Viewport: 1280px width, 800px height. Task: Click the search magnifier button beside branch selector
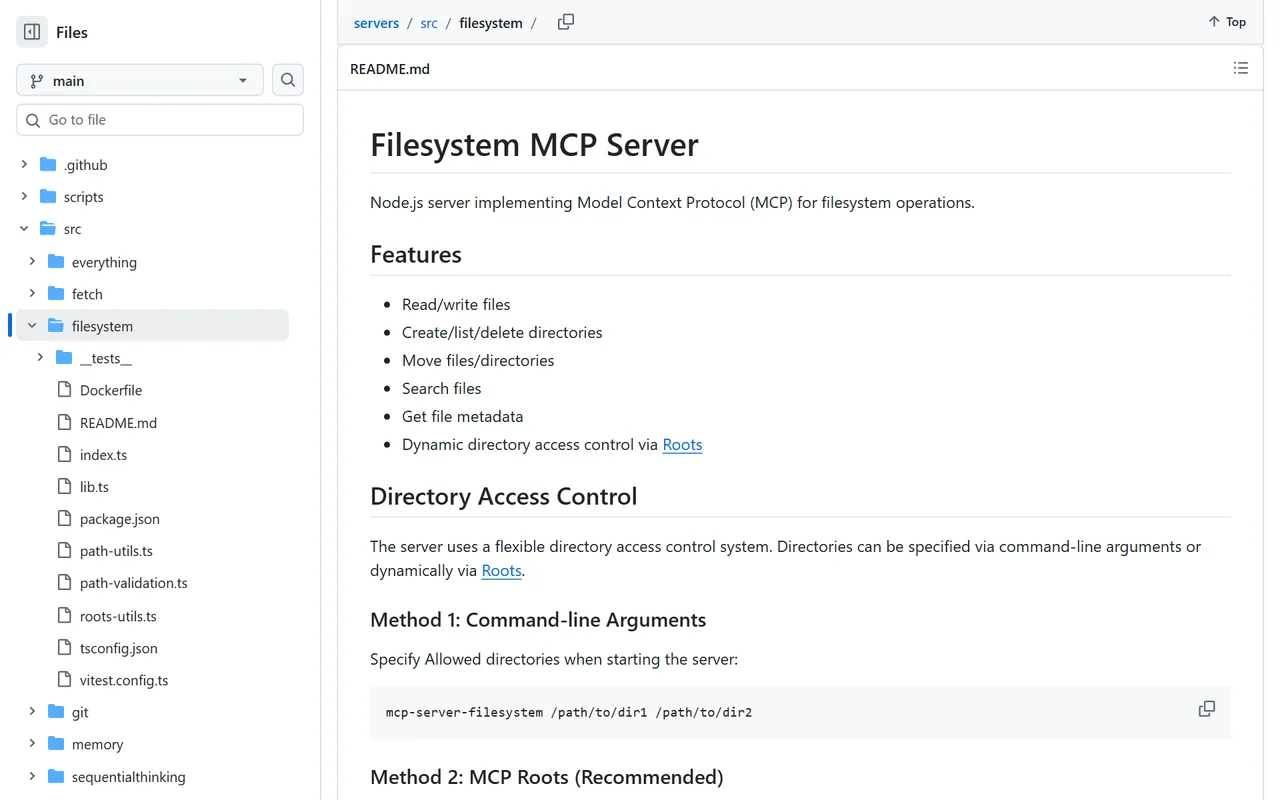pyautogui.click(x=288, y=80)
